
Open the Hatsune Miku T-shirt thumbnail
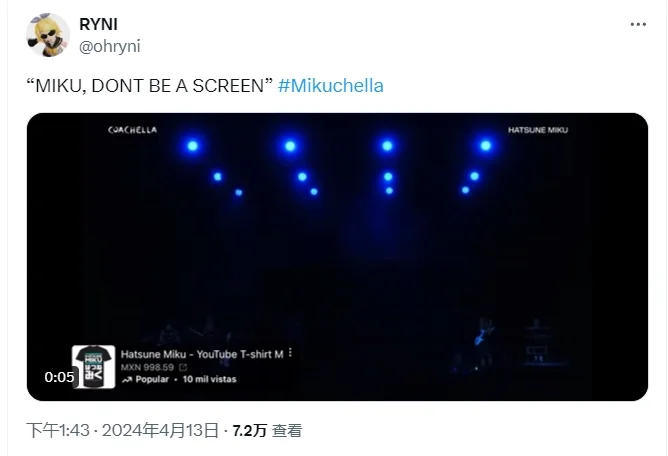point(93,367)
